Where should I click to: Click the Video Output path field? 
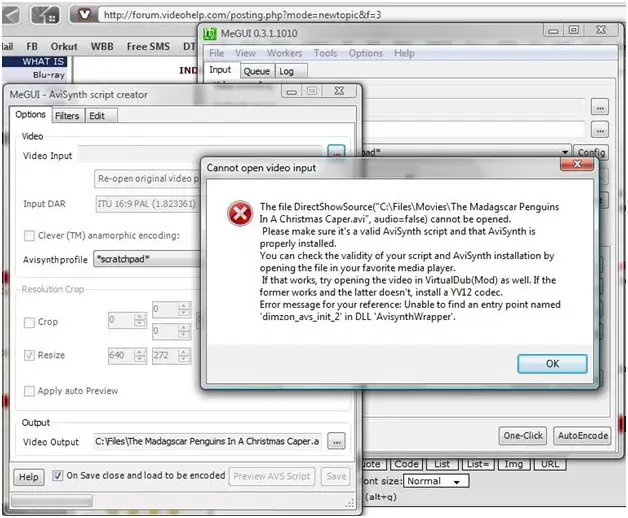click(x=207, y=441)
